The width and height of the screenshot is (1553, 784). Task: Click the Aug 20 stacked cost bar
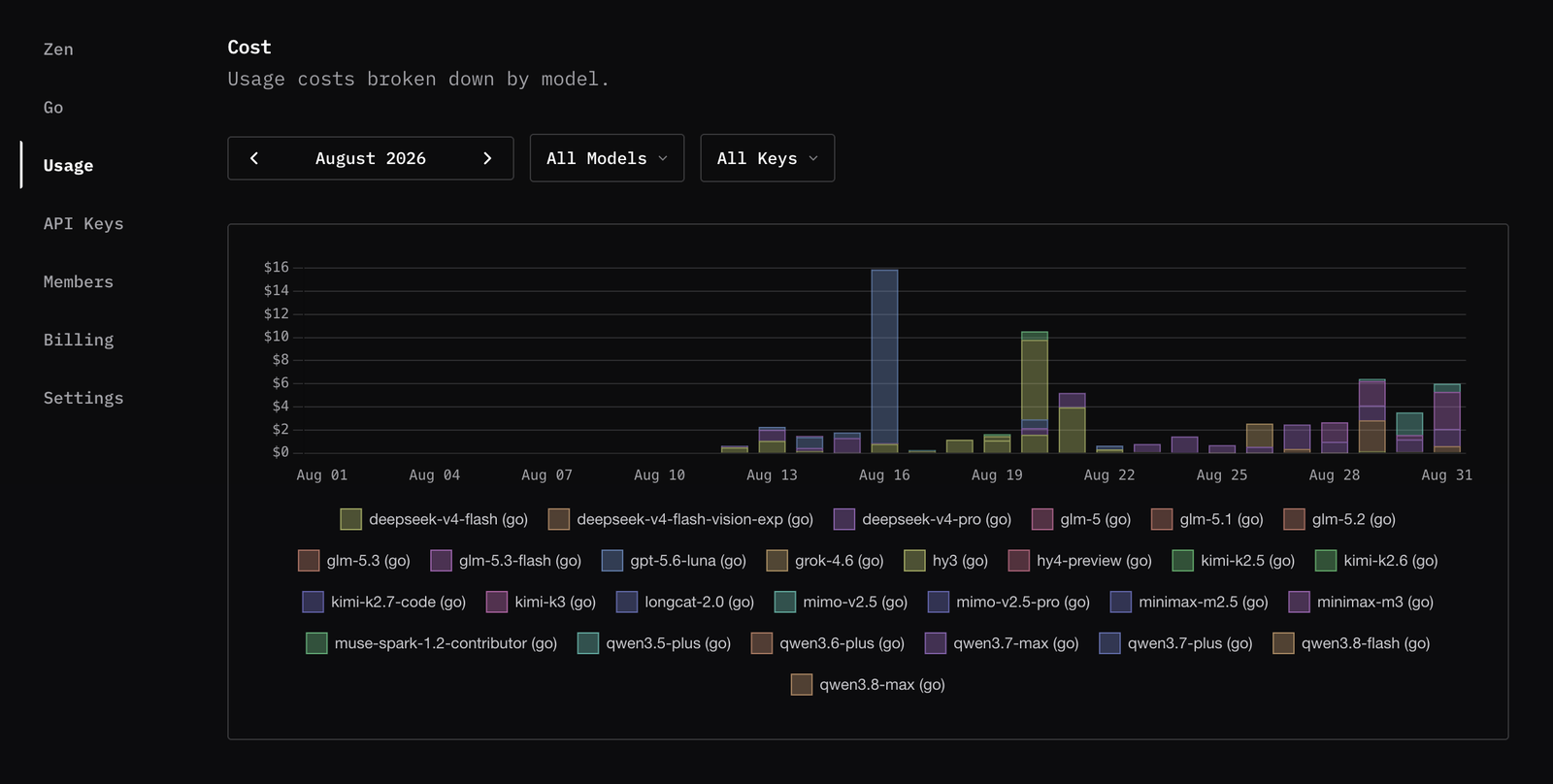(1035, 393)
